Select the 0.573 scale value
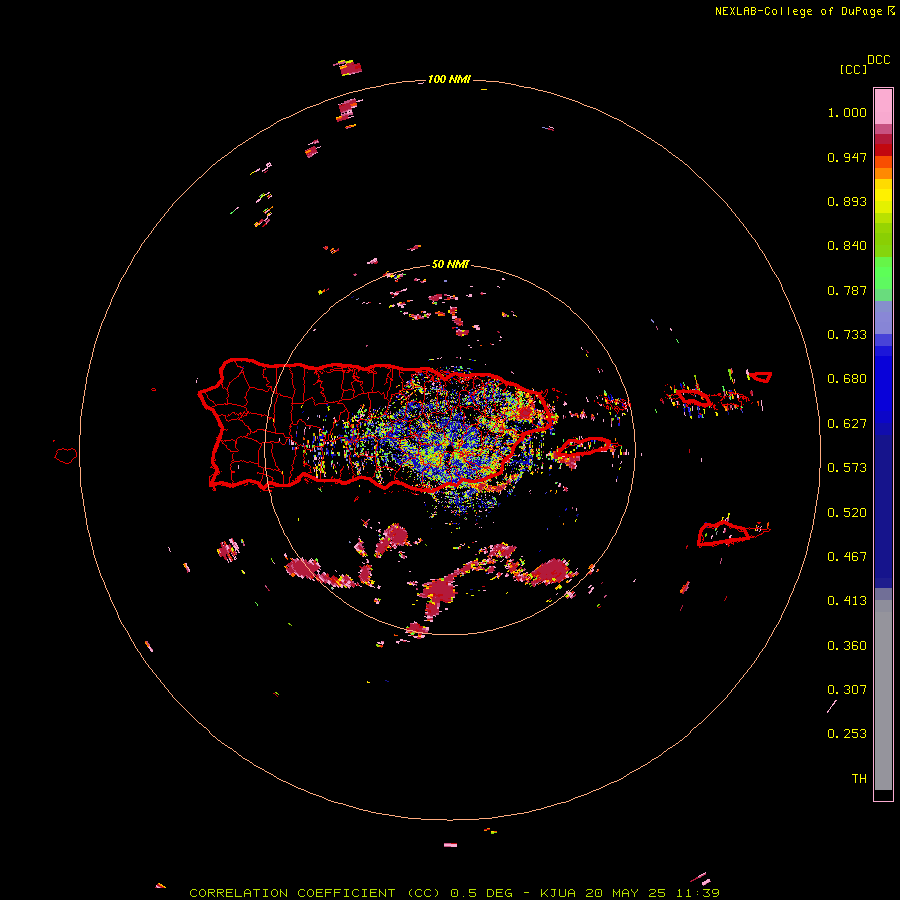This screenshot has height=900, width=900. (847, 468)
